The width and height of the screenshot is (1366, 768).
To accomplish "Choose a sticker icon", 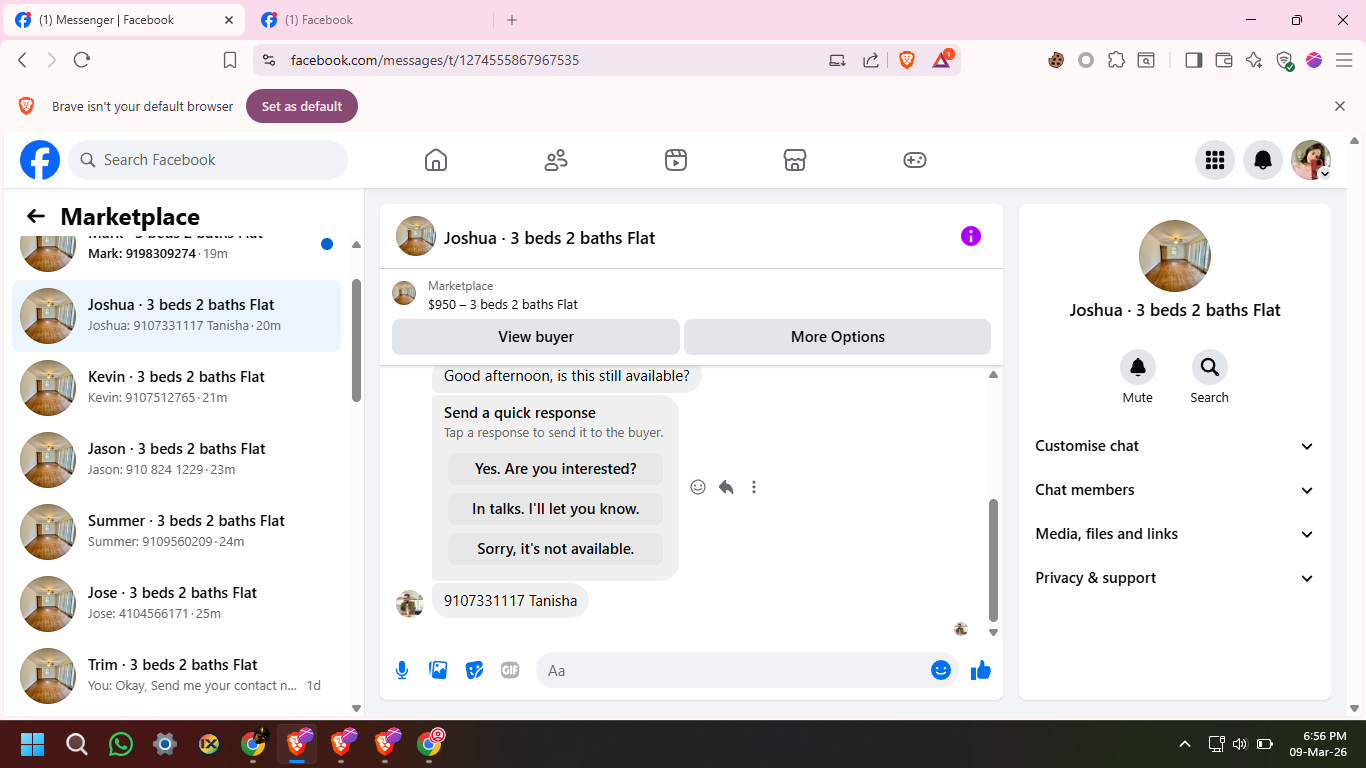I will pyautogui.click(x=474, y=670).
